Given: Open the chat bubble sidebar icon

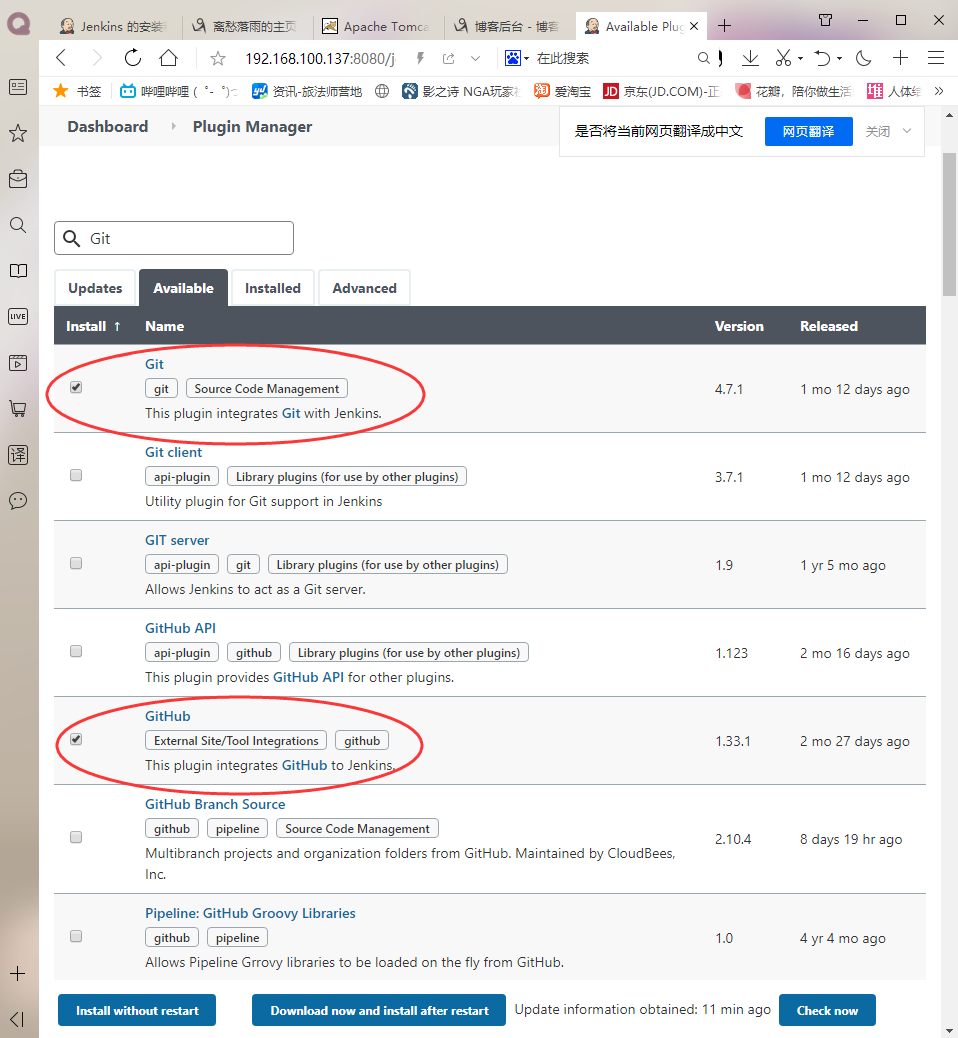Looking at the screenshot, I should [x=18, y=500].
